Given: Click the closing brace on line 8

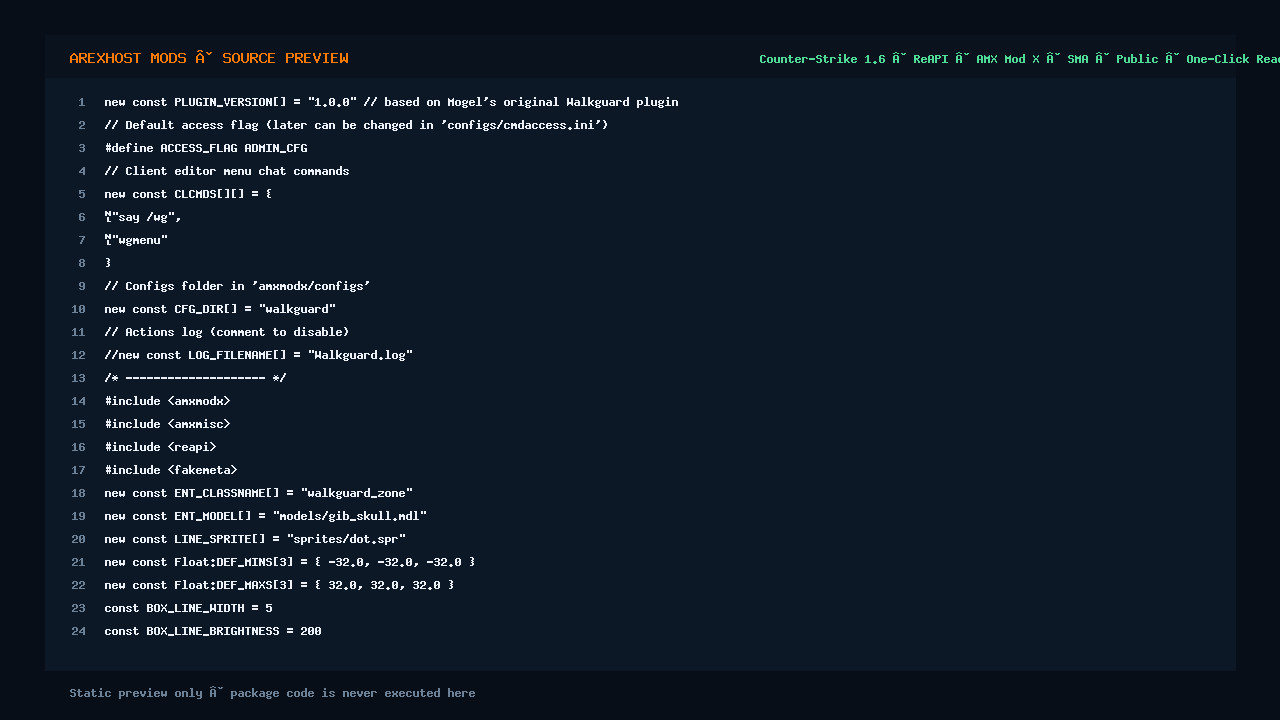Looking at the screenshot, I should point(108,263).
